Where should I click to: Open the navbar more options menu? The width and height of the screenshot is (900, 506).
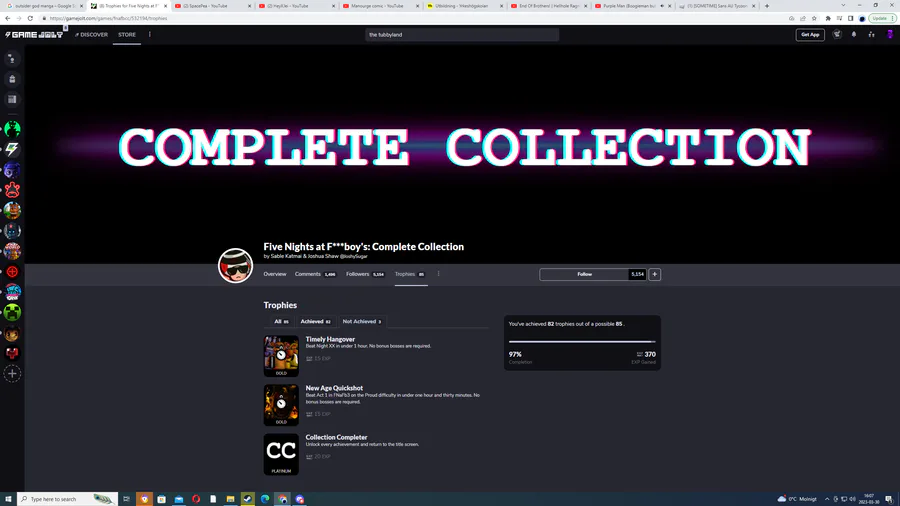[x=150, y=34]
